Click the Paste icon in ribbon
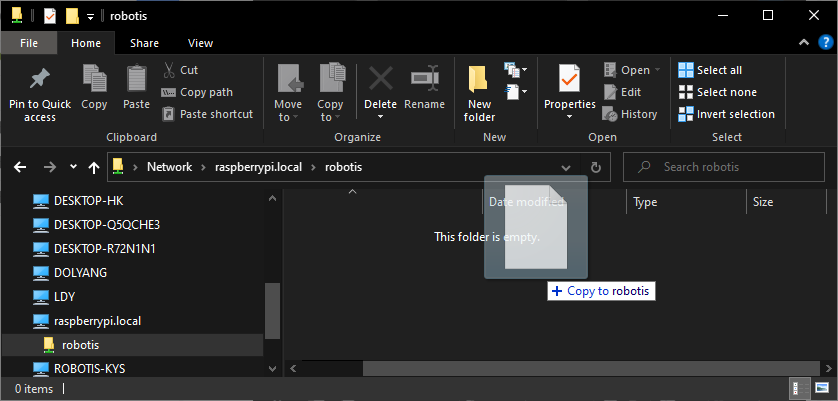 pyautogui.click(x=136, y=79)
